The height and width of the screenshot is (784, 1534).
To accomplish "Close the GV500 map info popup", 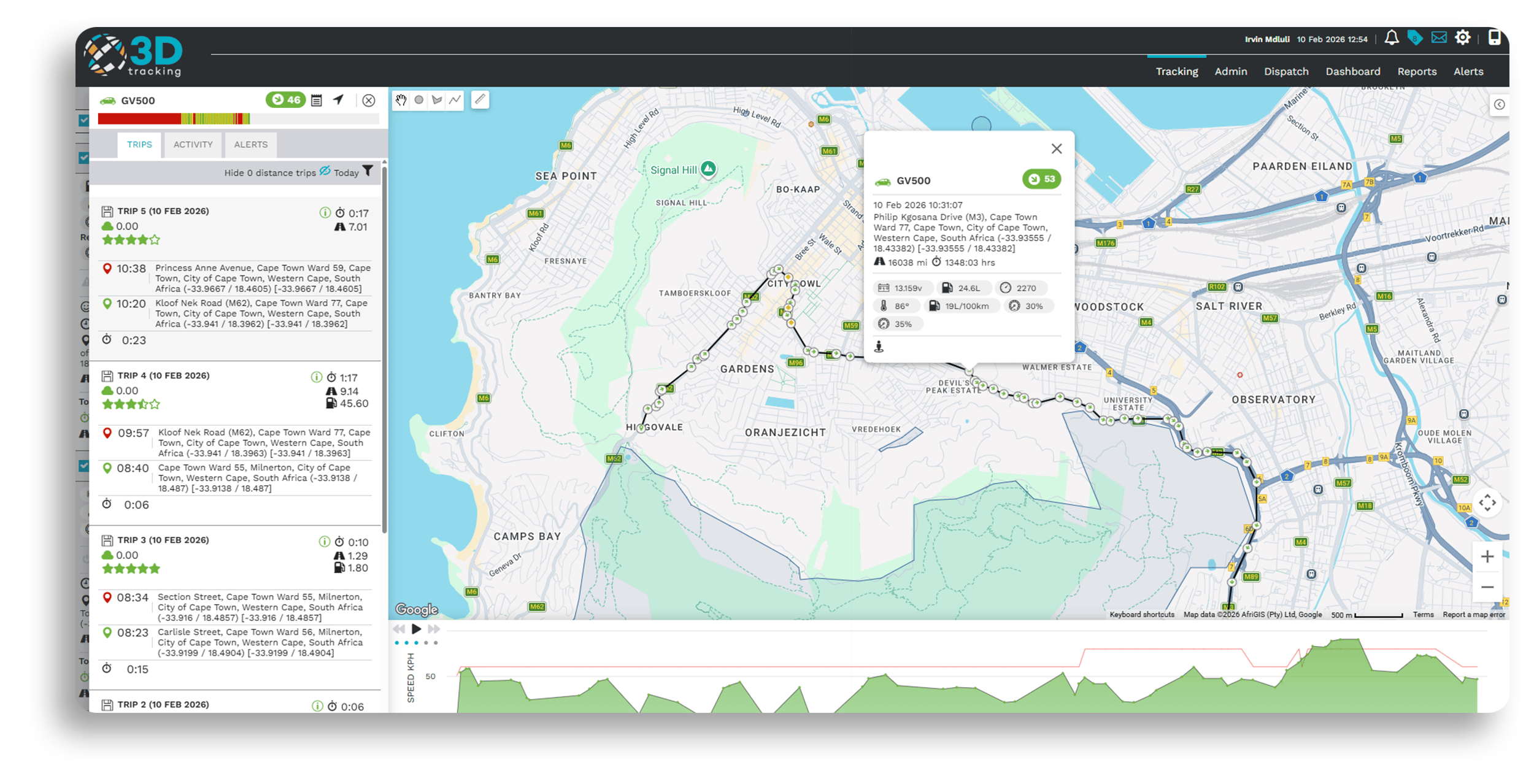I will point(1057,148).
